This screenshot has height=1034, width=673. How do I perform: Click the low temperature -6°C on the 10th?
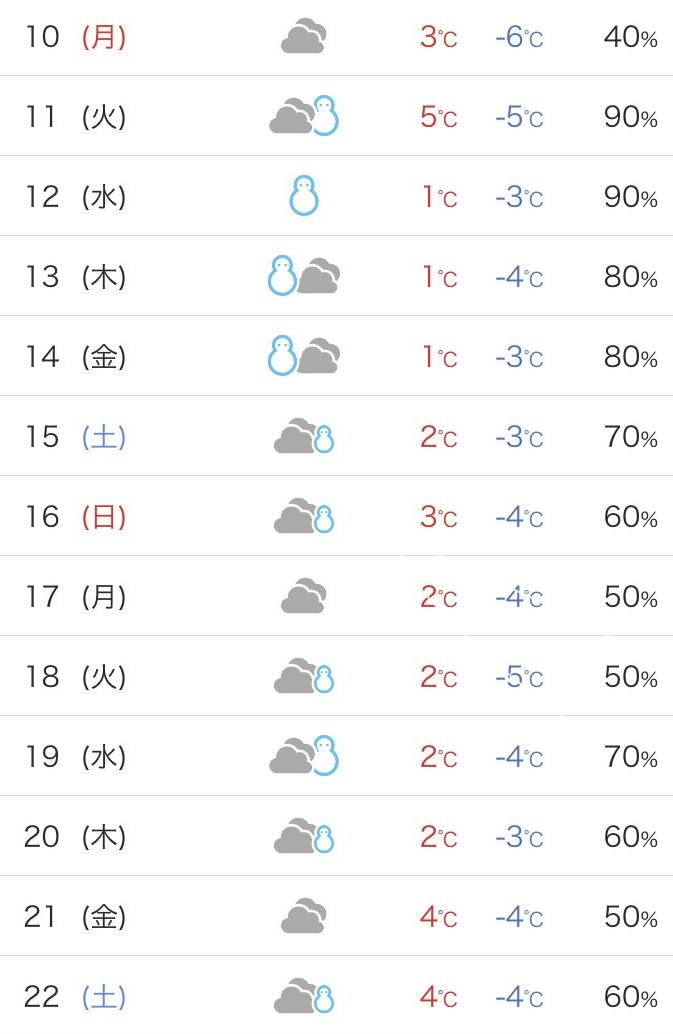(x=519, y=37)
